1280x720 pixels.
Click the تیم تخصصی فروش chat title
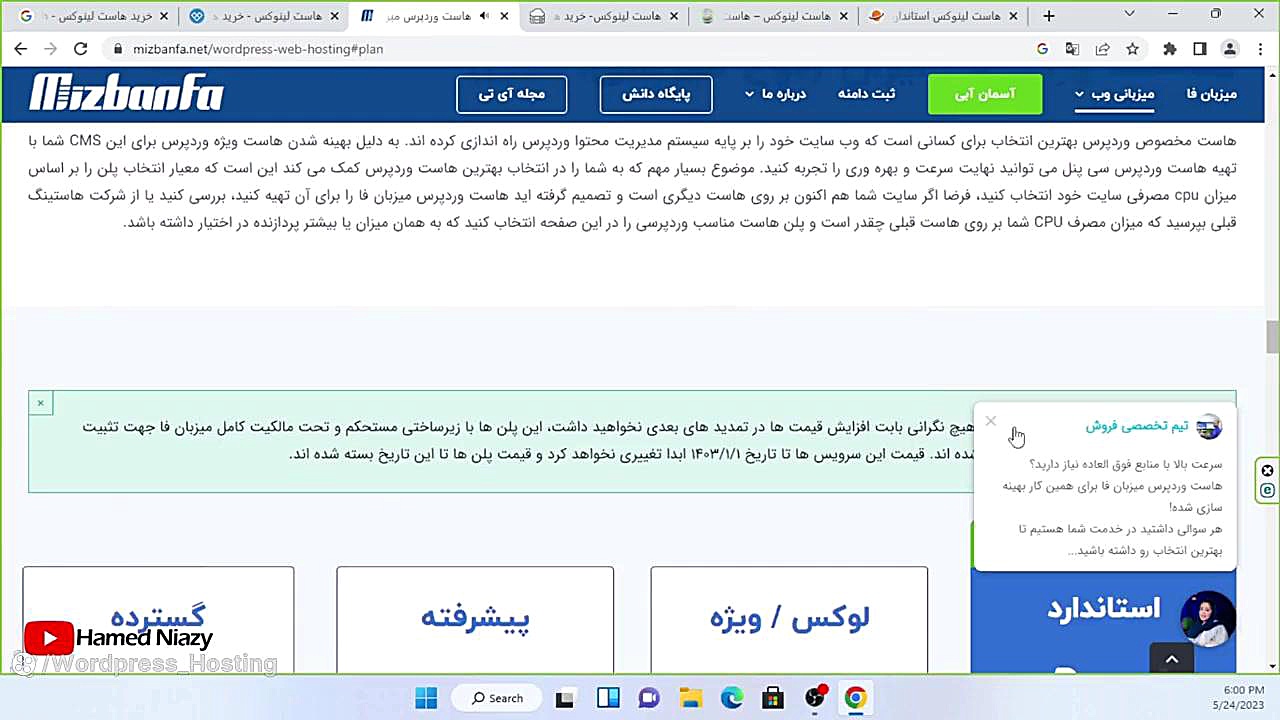click(x=1137, y=426)
